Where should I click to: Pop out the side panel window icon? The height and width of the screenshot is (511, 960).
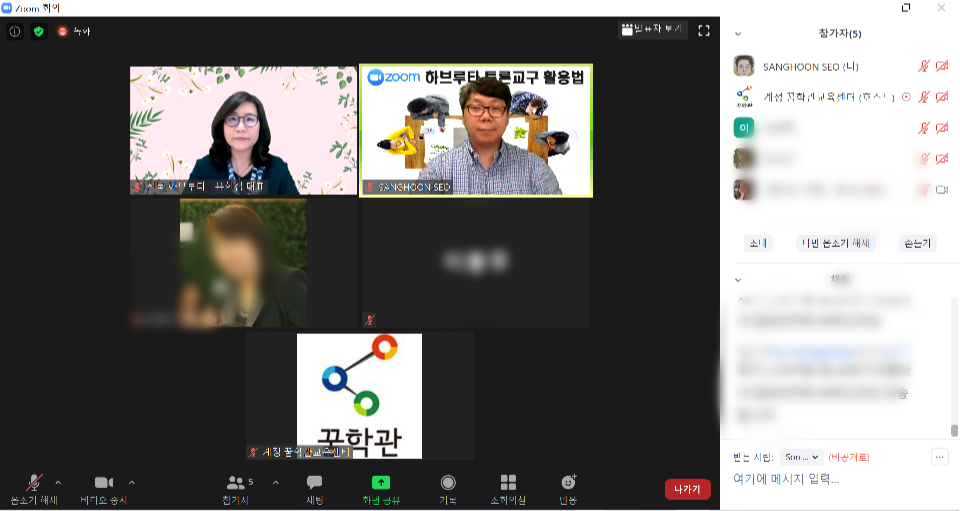point(906,7)
